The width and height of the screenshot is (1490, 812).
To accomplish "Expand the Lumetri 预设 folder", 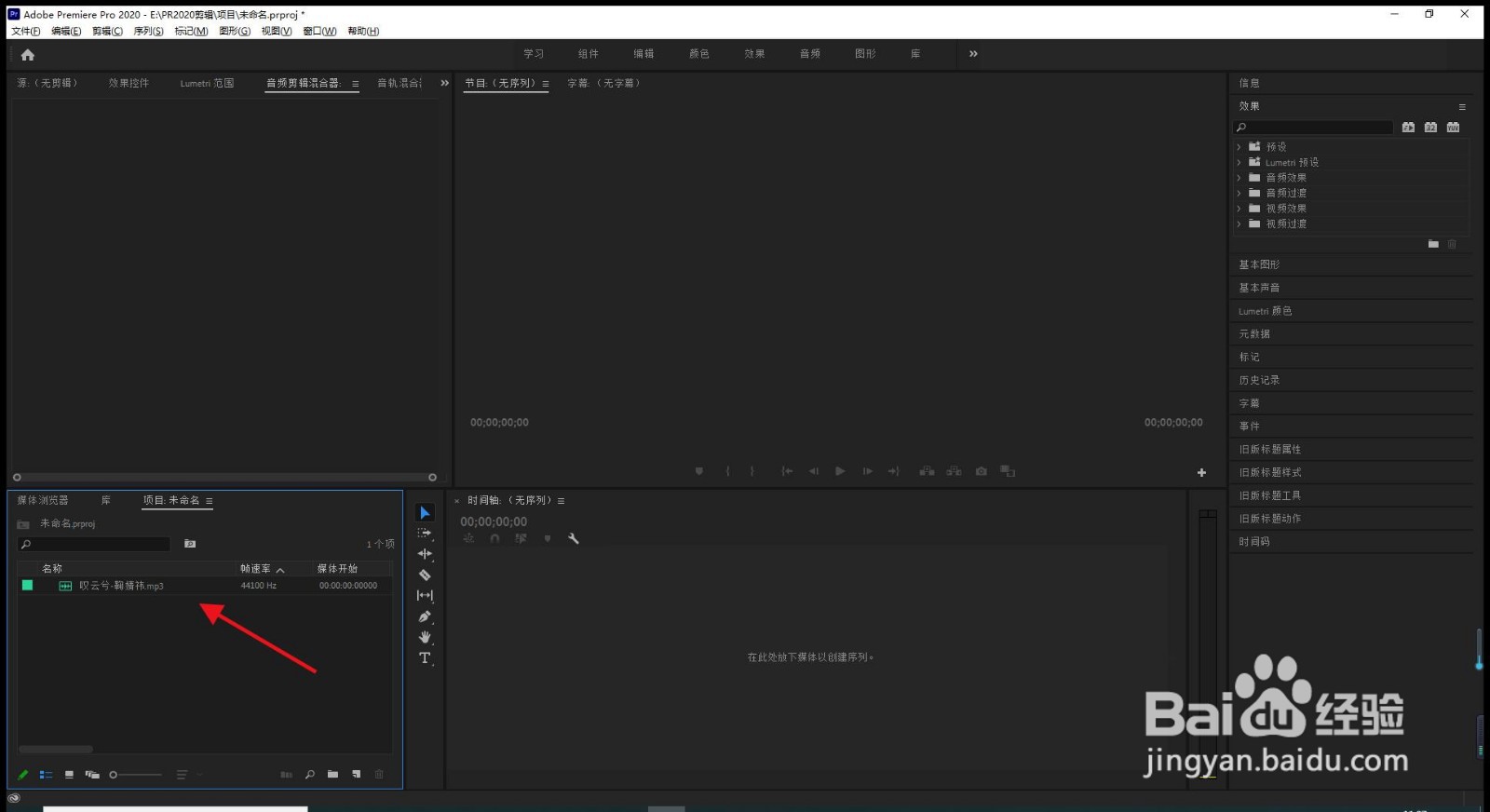I will [x=1239, y=162].
